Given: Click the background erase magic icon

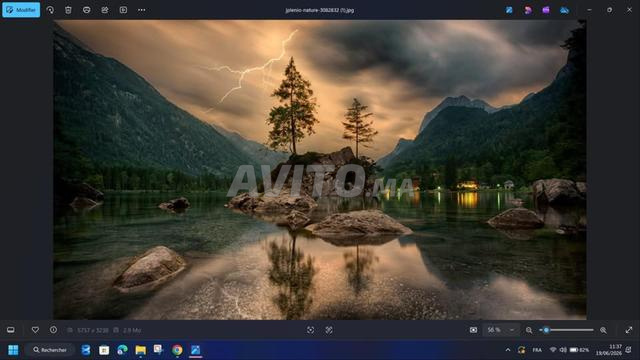Looking at the screenshot, I should click(x=329, y=330).
